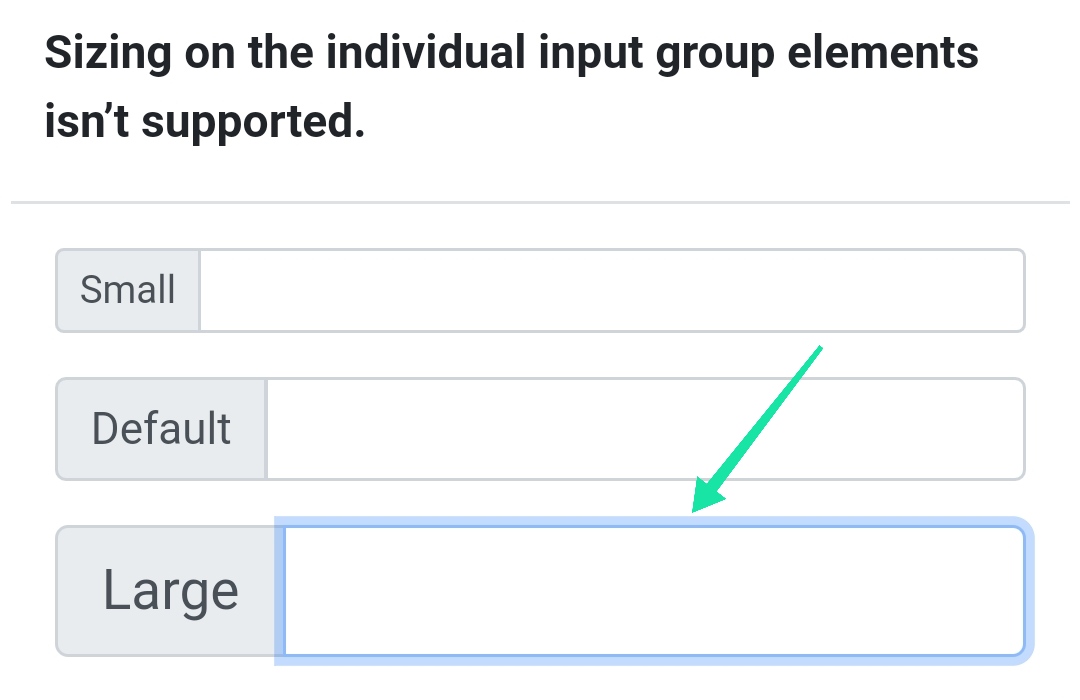This screenshot has width=1080, height=700.
Task: Click the green arrow pointing to Large input
Action: (x=760, y=425)
